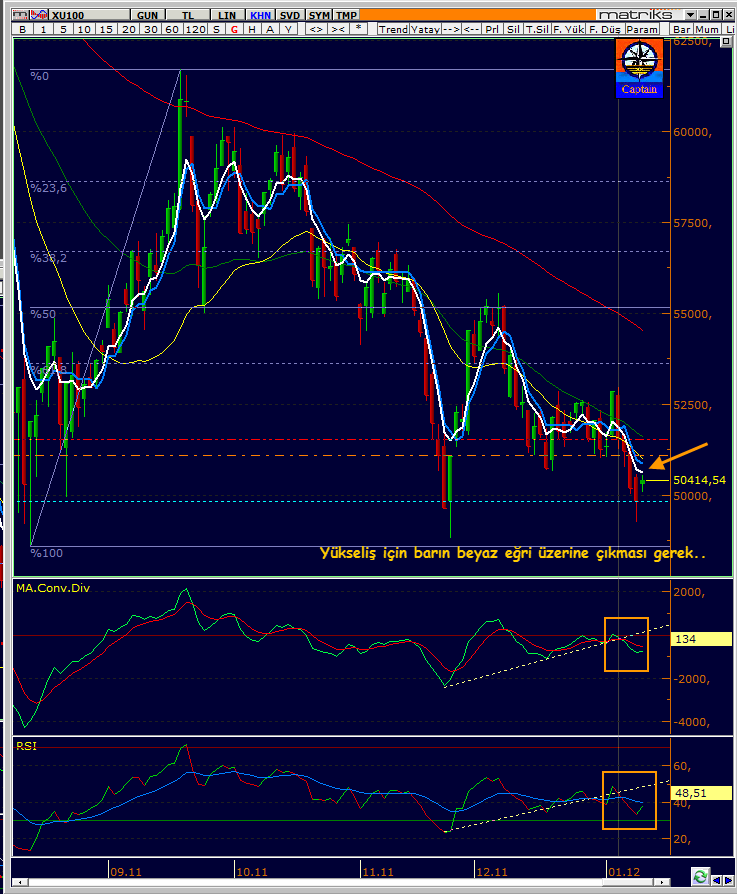Step chart backward with blue left arrow
Screen dimensions: 737x894
(x=716, y=880)
